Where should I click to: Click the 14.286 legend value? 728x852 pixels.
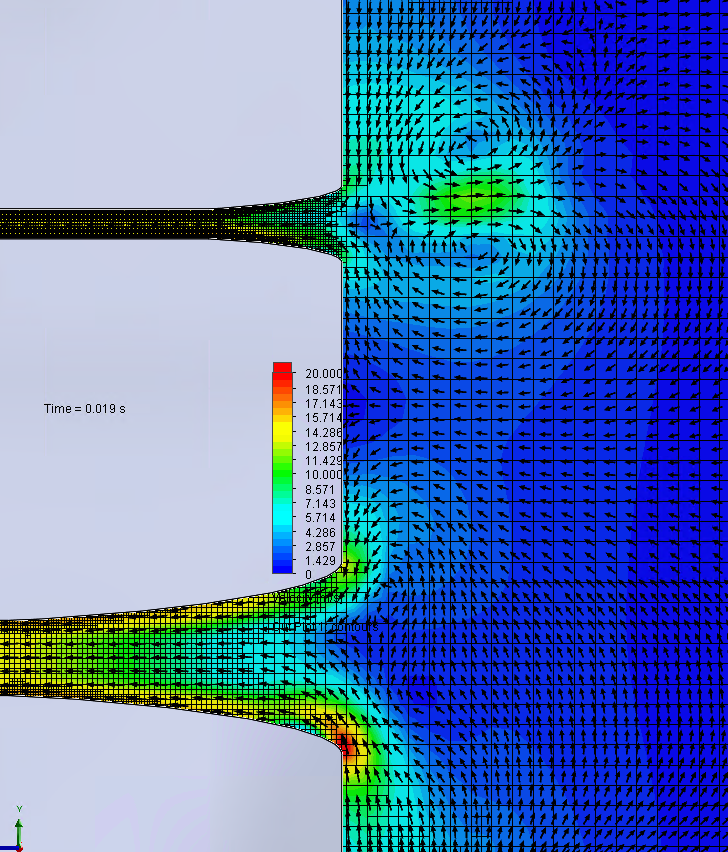324,432
